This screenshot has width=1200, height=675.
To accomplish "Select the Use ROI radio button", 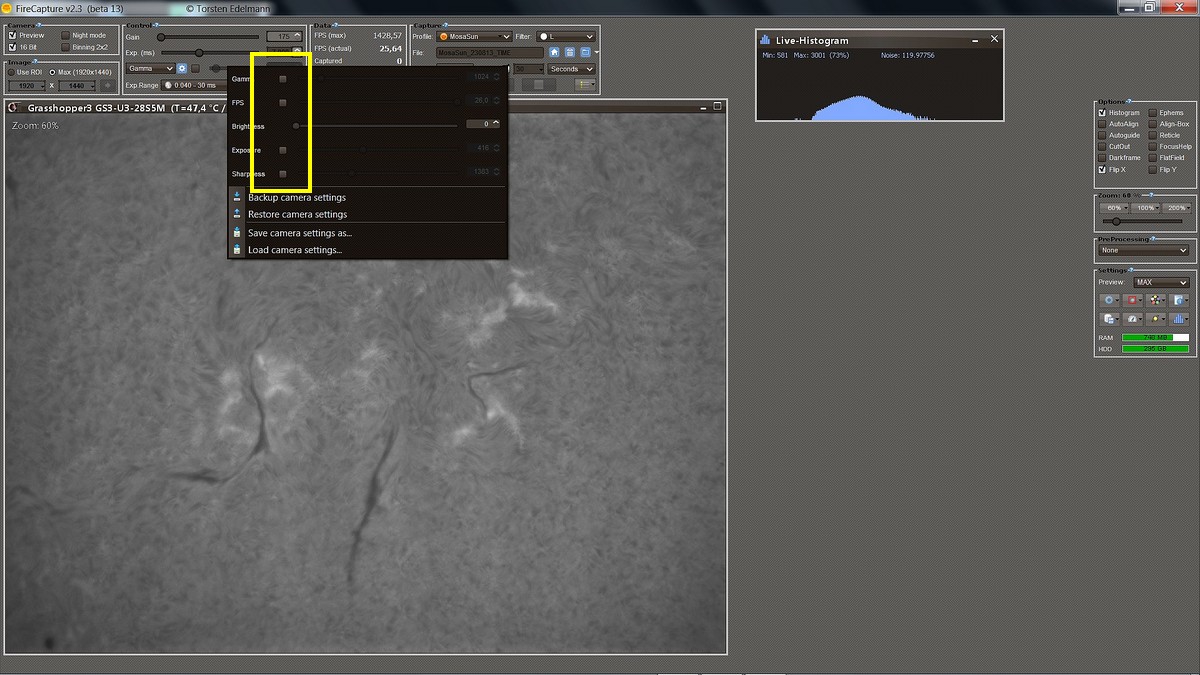I will click(x=11, y=72).
